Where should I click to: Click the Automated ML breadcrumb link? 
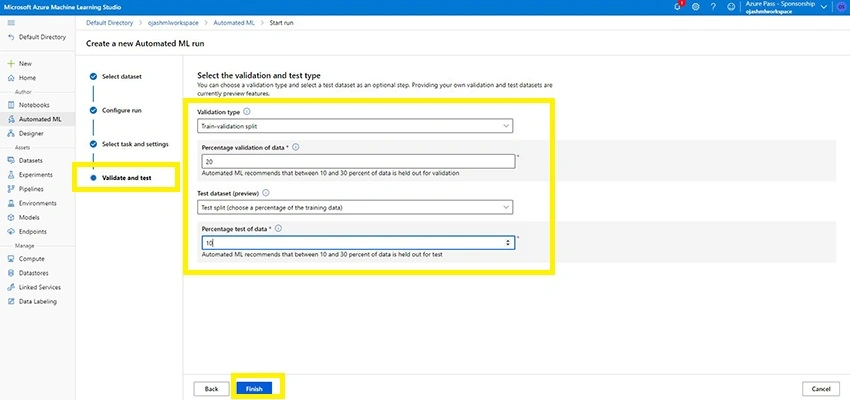234,23
